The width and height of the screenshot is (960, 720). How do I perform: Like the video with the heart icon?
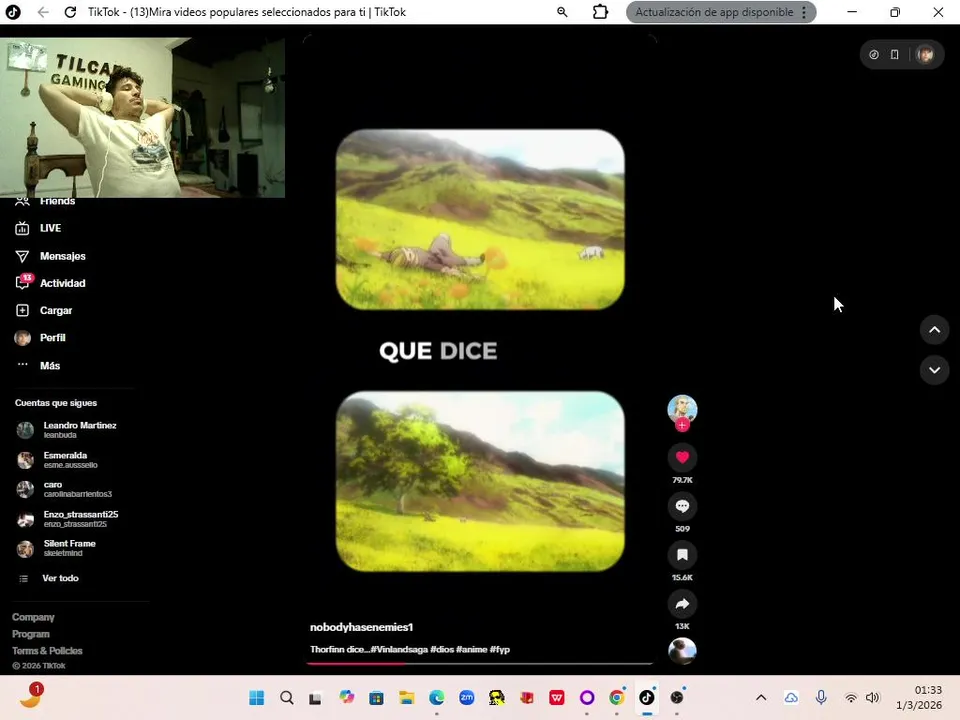[x=682, y=457]
